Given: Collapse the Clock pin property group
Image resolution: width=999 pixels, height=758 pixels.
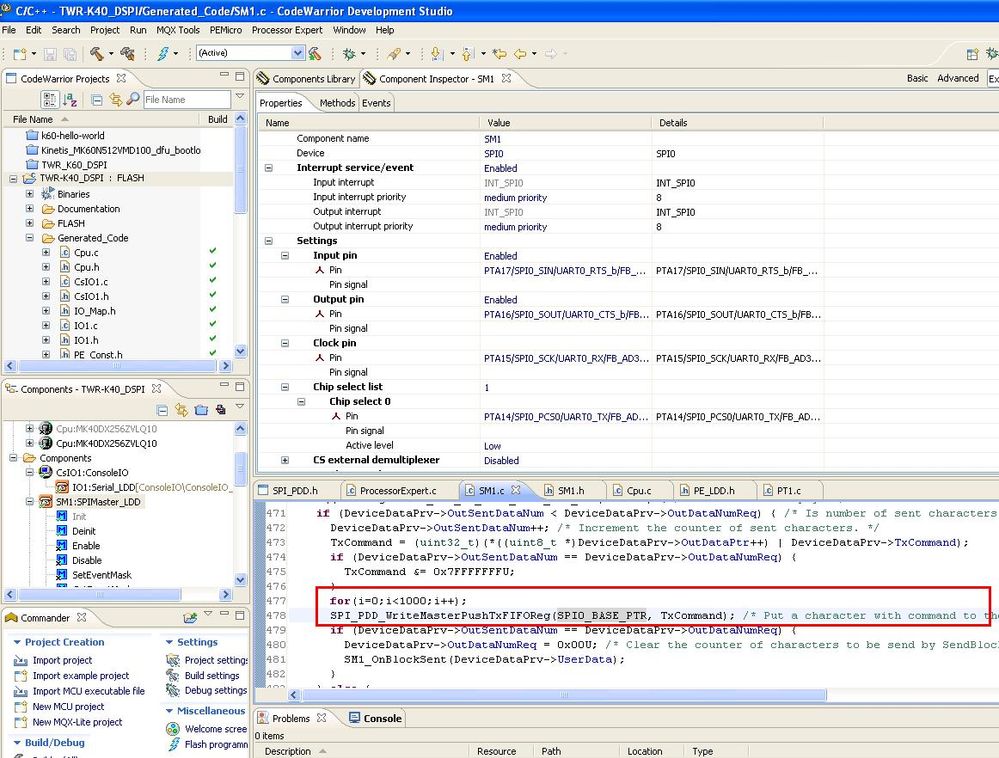Looking at the screenshot, I should [285, 343].
